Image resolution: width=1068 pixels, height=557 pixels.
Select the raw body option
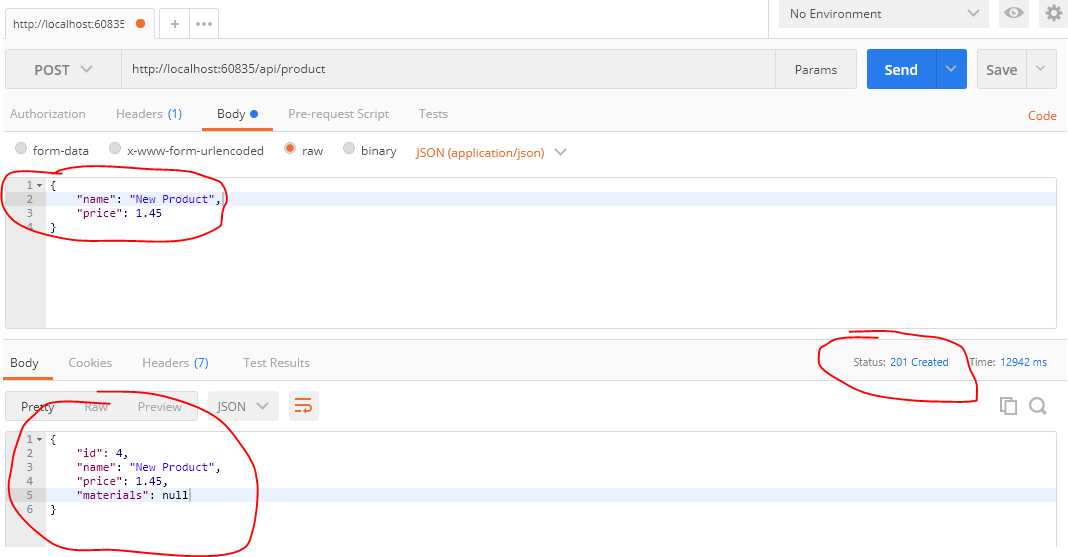pyautogui.click(x=290, y=148)
